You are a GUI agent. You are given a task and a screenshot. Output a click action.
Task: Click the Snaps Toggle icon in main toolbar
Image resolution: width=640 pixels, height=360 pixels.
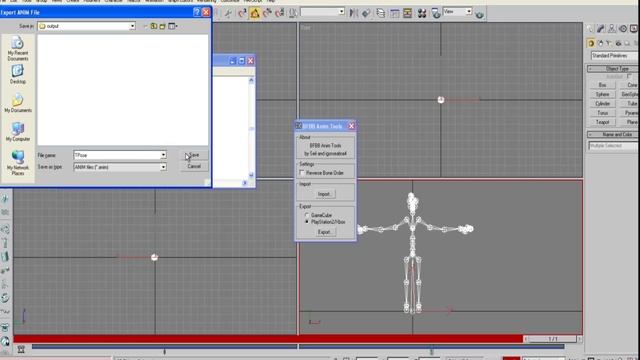coord(242,13)
